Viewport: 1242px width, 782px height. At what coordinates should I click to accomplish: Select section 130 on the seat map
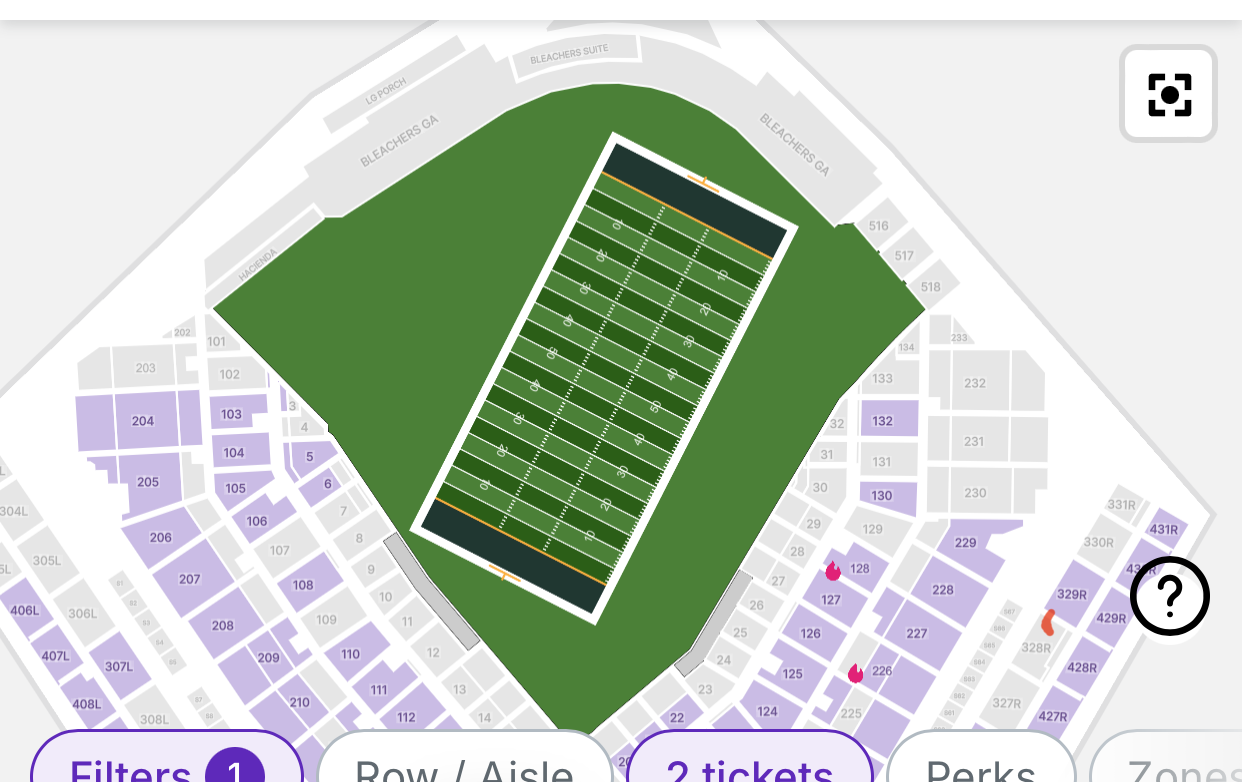pos(882,495)
